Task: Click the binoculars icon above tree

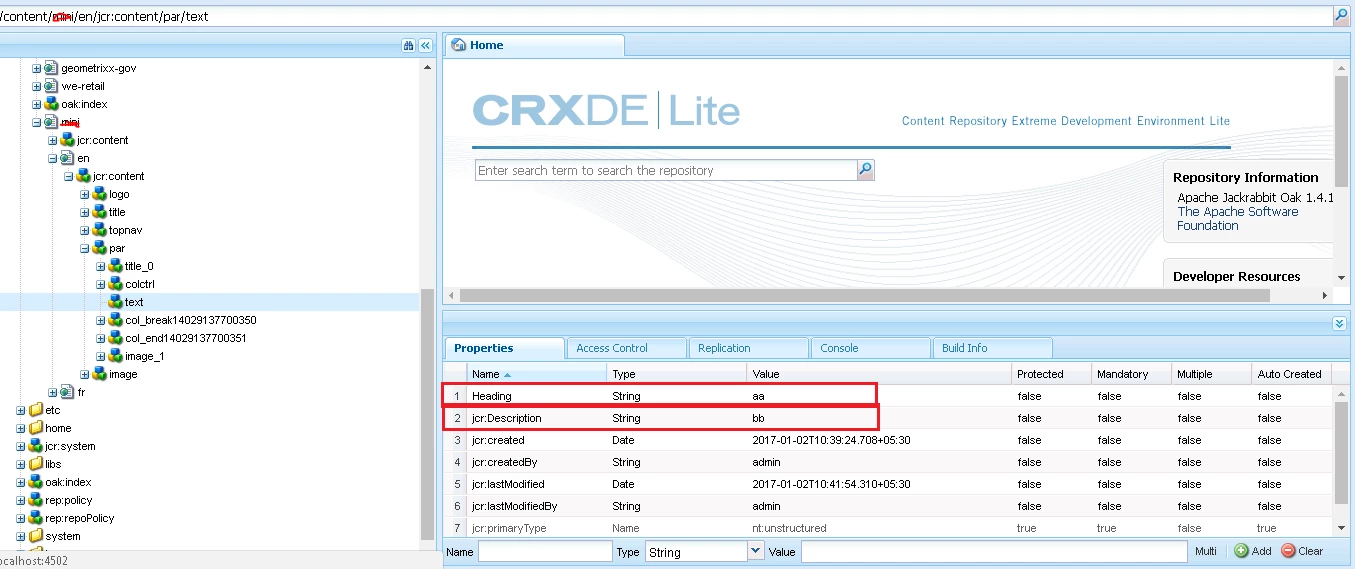Action: tap(408, 46)
